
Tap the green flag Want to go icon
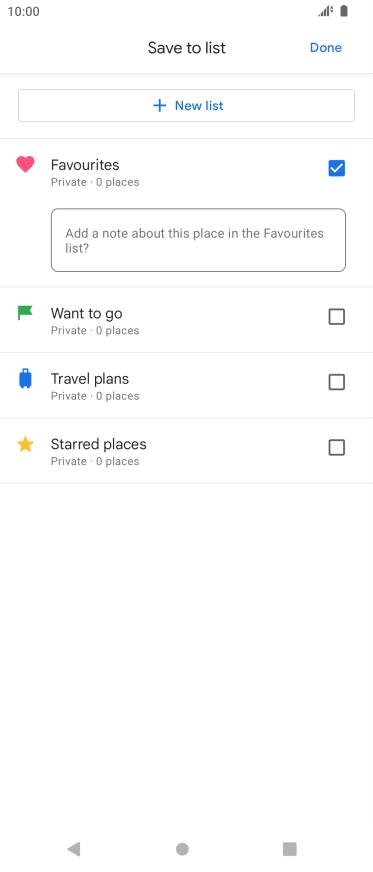pos(25,313)
